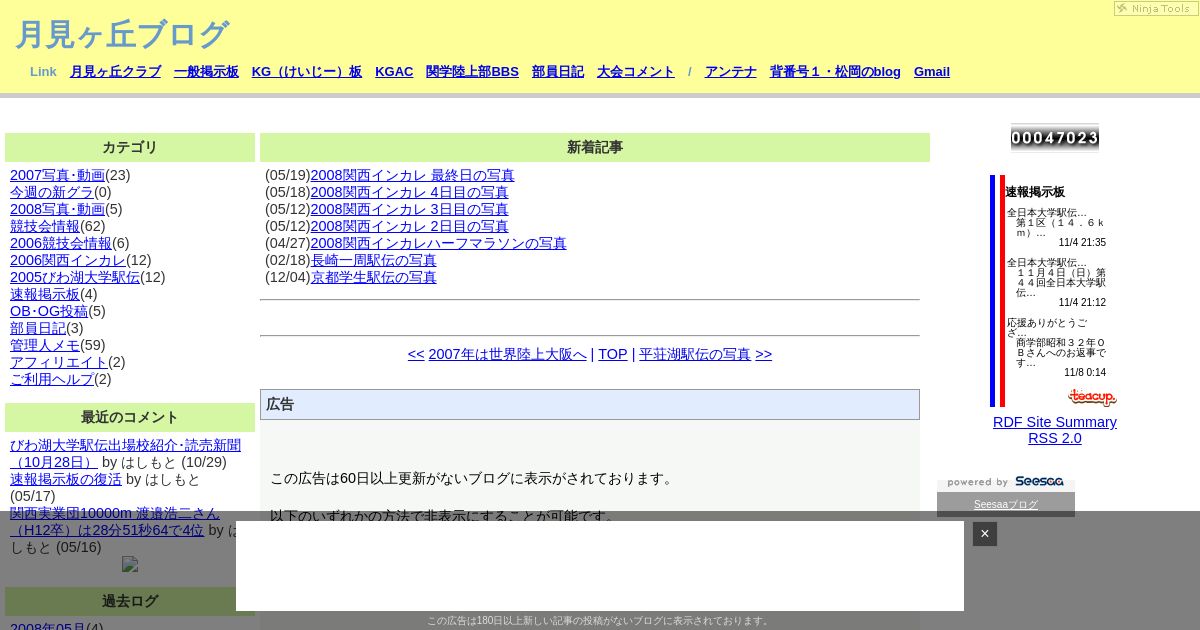Open the 月見ヶ丘ブログ title link
Image resolution: width=1200 pixels, height=630 pixels.
(x=122, y=34)
